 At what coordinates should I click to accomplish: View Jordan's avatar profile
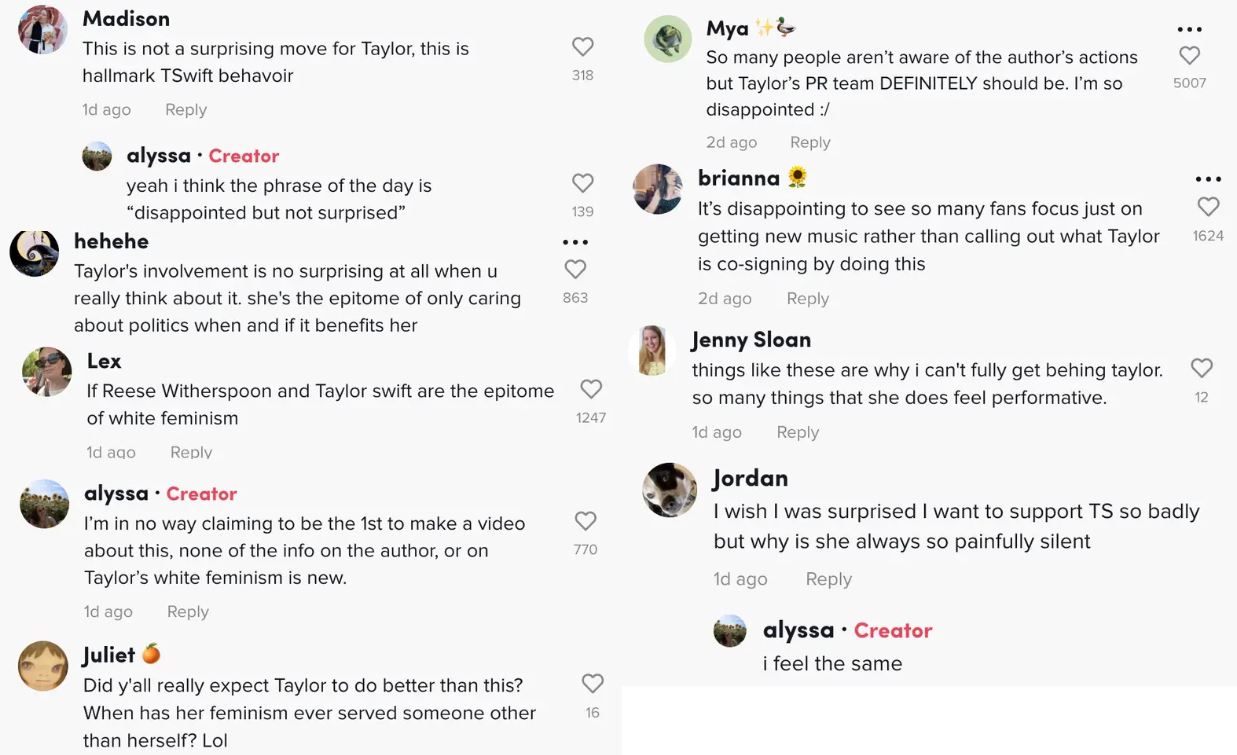(669, 489)
